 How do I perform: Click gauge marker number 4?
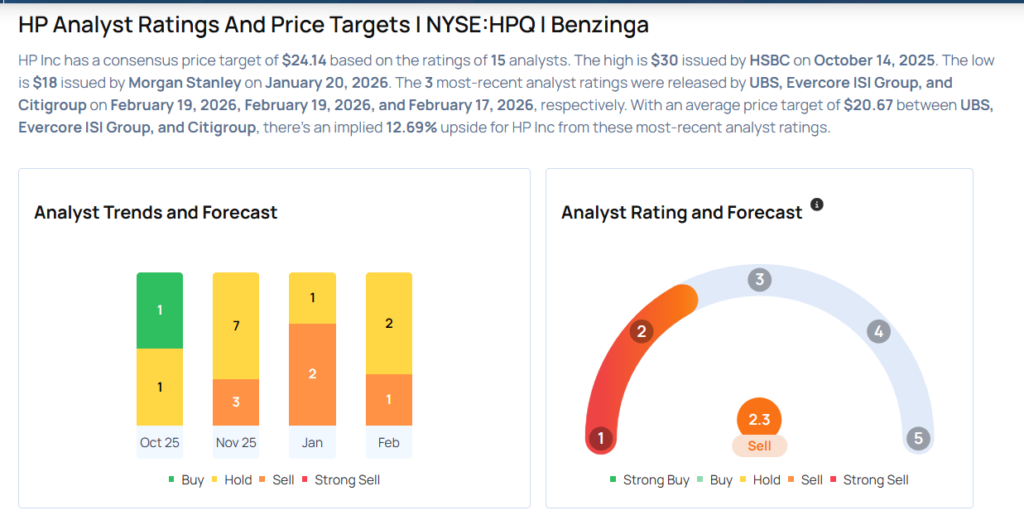pyautogui.click(x=878, y=332)
